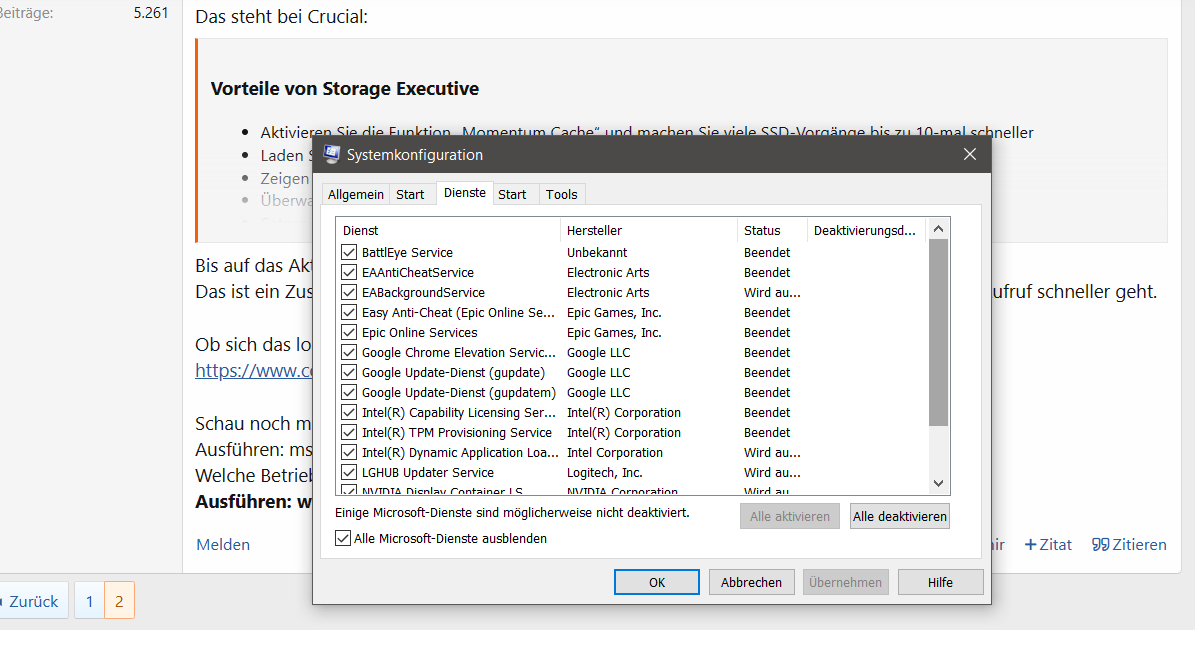Uncheck the BattlEye Service checkbox

(349, 252)
